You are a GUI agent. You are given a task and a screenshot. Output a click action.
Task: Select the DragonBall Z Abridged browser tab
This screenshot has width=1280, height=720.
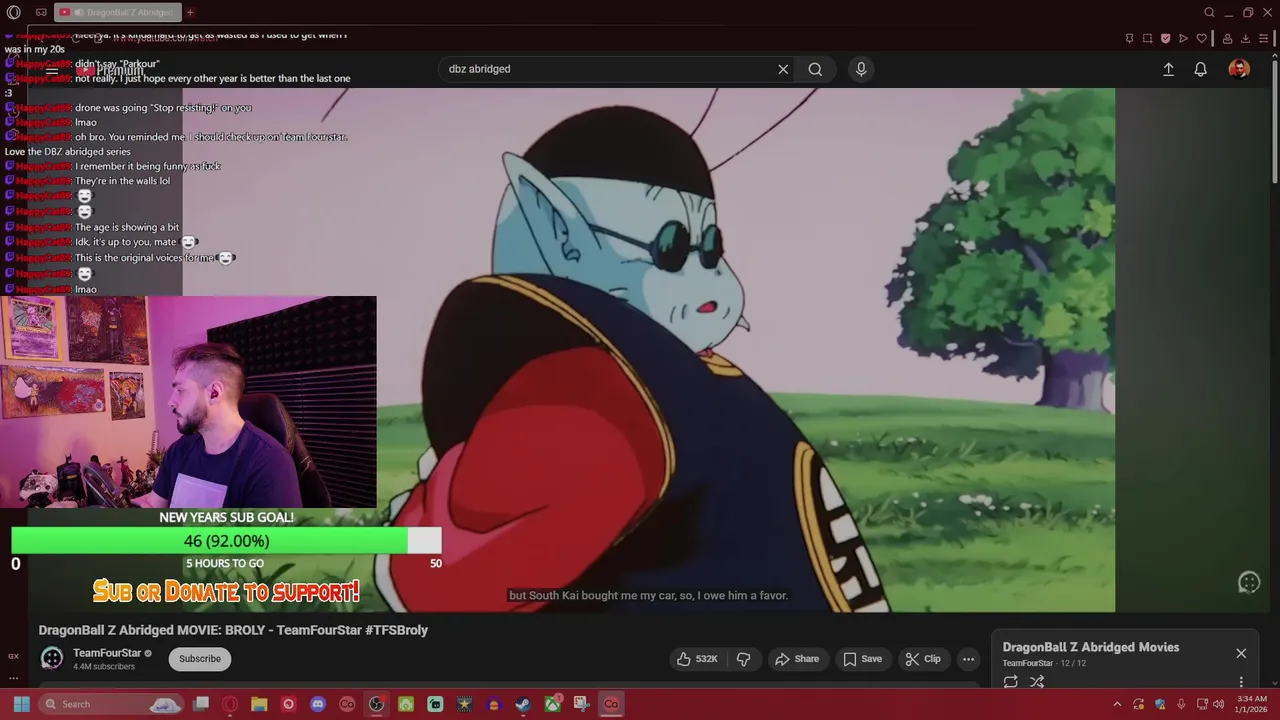tap(116, 12)
